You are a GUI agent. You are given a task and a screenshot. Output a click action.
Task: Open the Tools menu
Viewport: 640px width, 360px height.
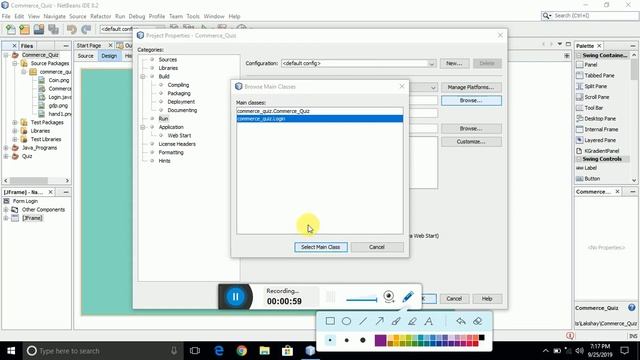pyautogui.click(x=193, y=16)
